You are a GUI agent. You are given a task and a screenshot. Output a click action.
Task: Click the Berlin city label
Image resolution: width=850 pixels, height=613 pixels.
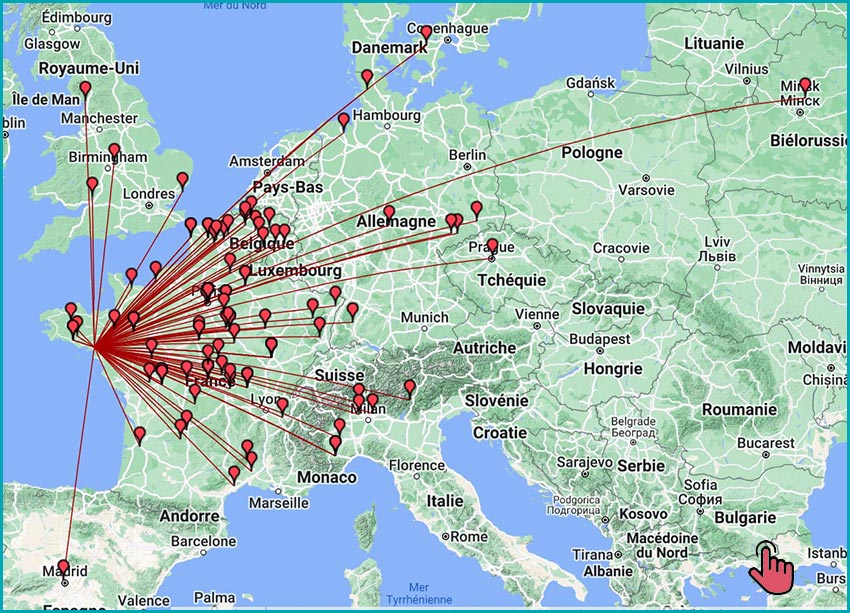467,155
